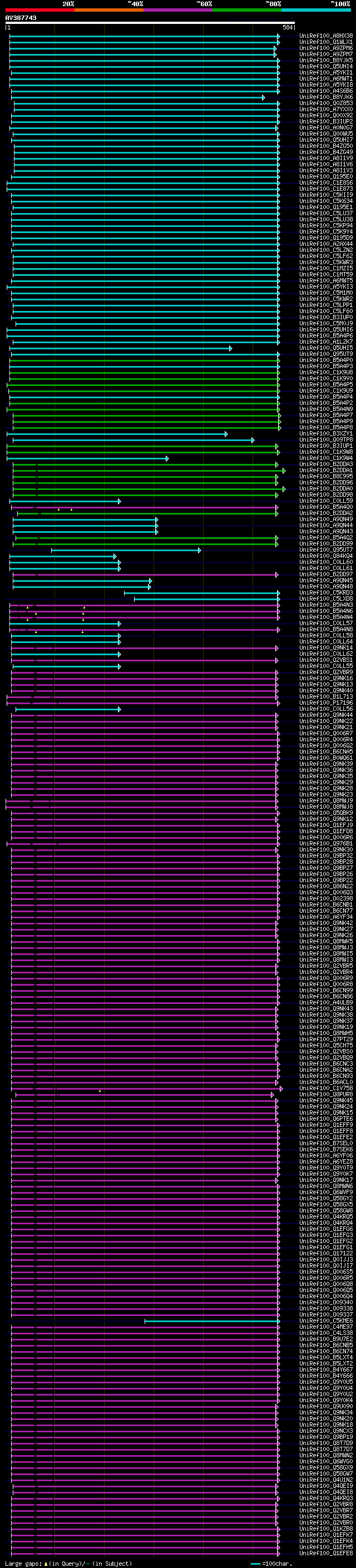
Task: Click the green bar for UniRef100_B2DDA1
Action: click(x=149, y=471)
